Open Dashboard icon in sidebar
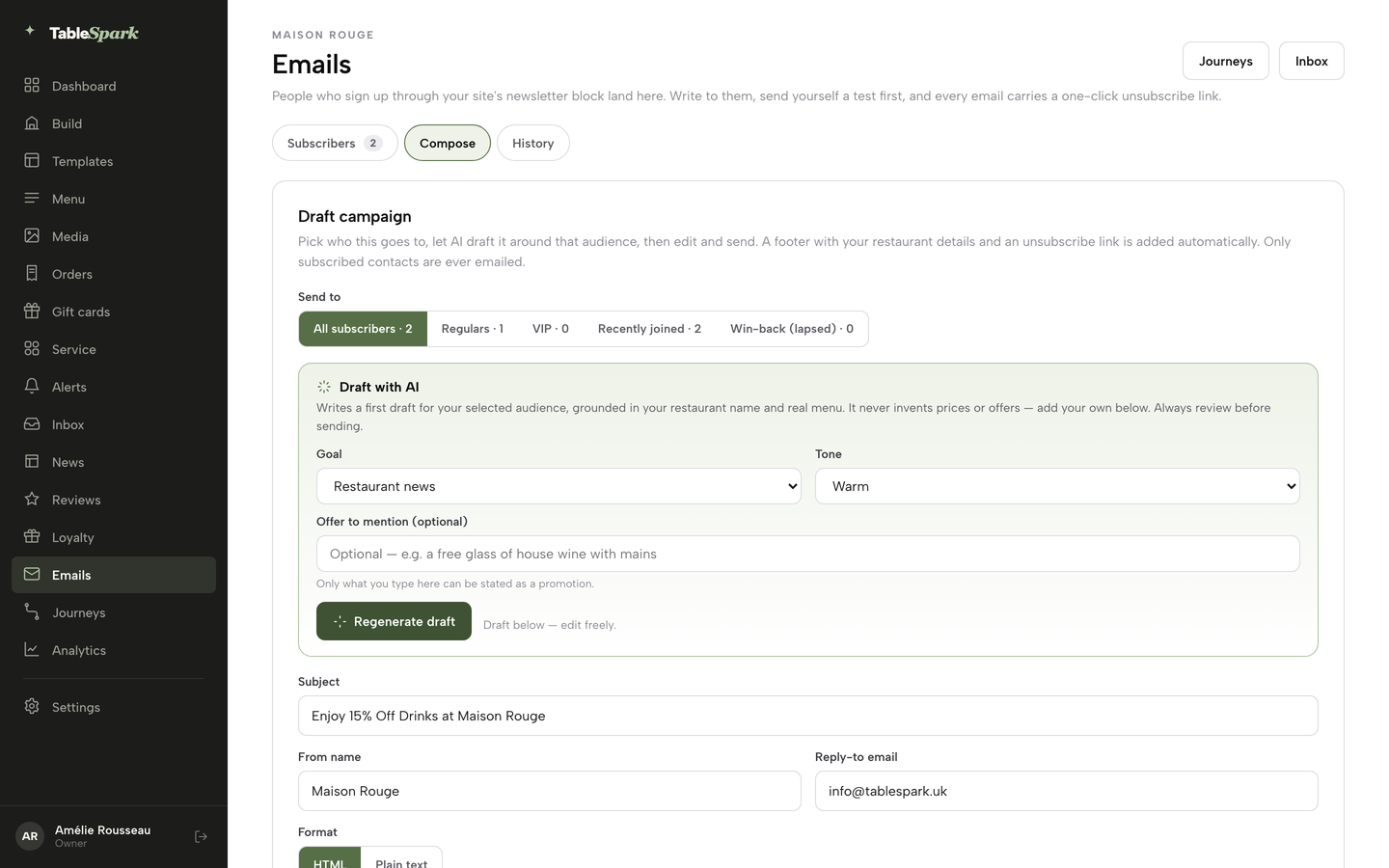Viewport: 1389px width, 868px height. (32, 86)
